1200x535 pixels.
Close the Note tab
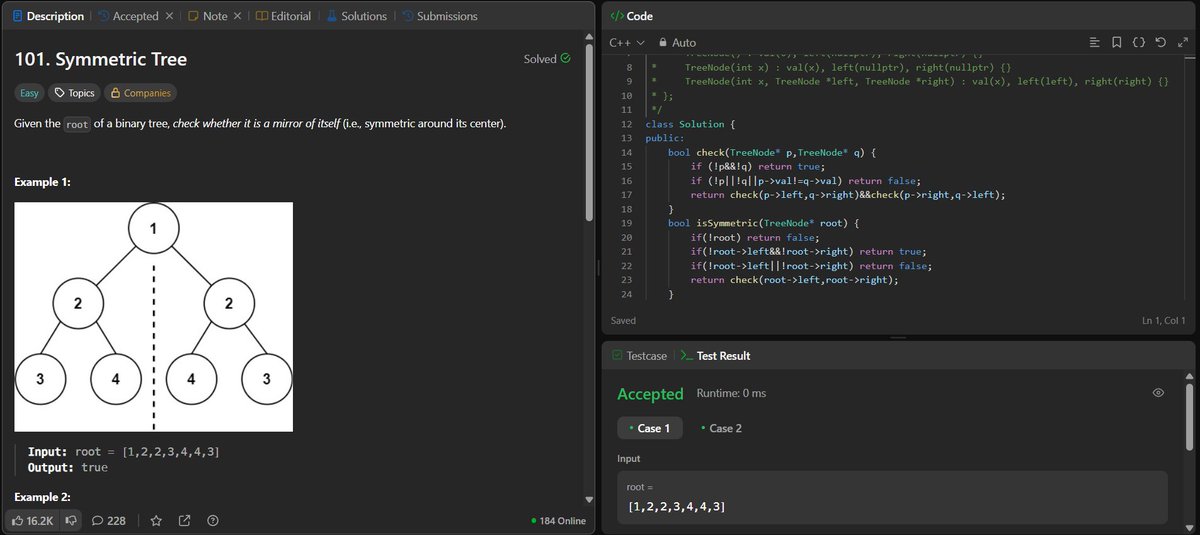click(237, 16)
